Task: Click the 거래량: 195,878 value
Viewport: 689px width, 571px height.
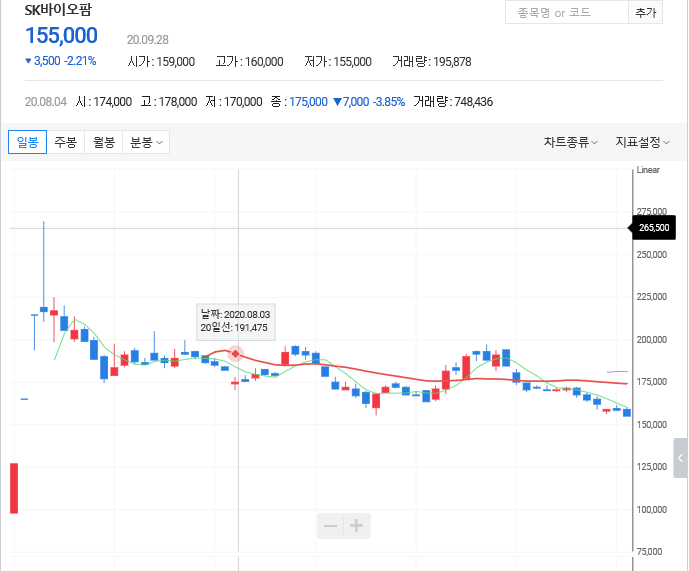Action: point(432,62)
